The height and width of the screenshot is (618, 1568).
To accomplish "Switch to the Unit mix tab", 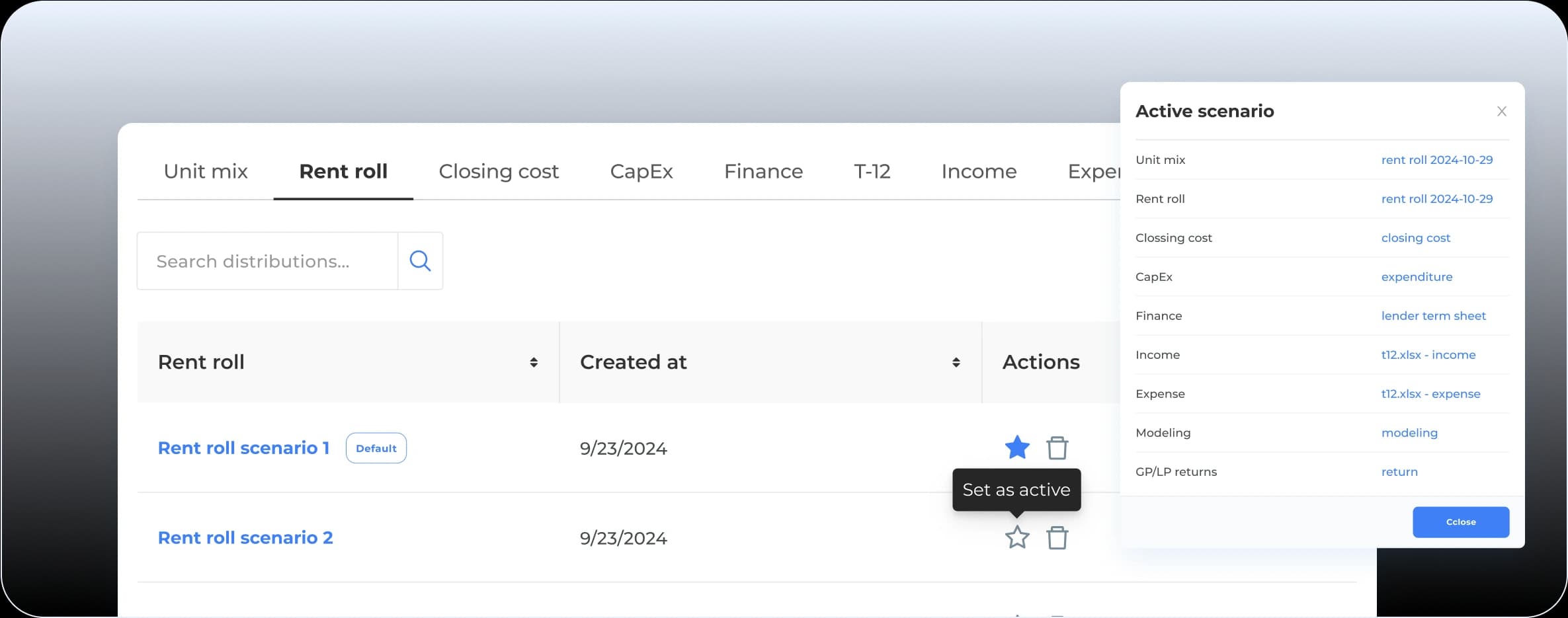I will point(206,171).
